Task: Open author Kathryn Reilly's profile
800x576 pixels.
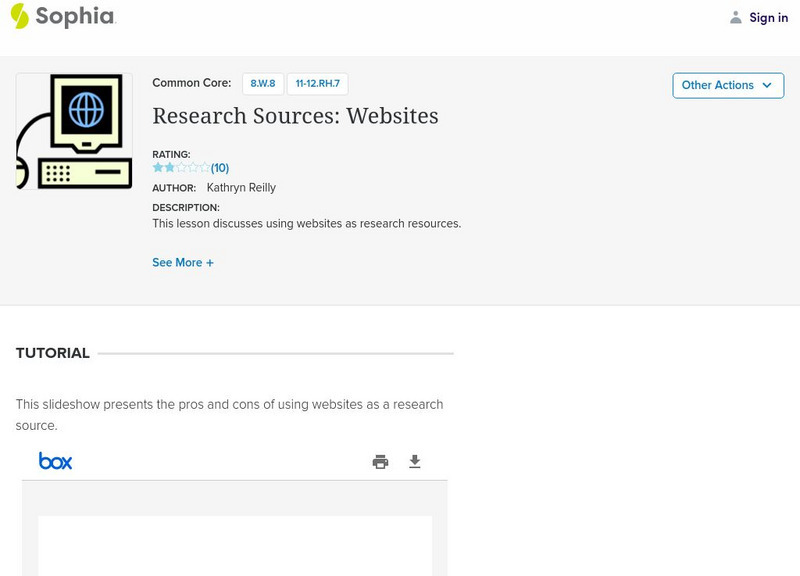Action: [241, 188]
